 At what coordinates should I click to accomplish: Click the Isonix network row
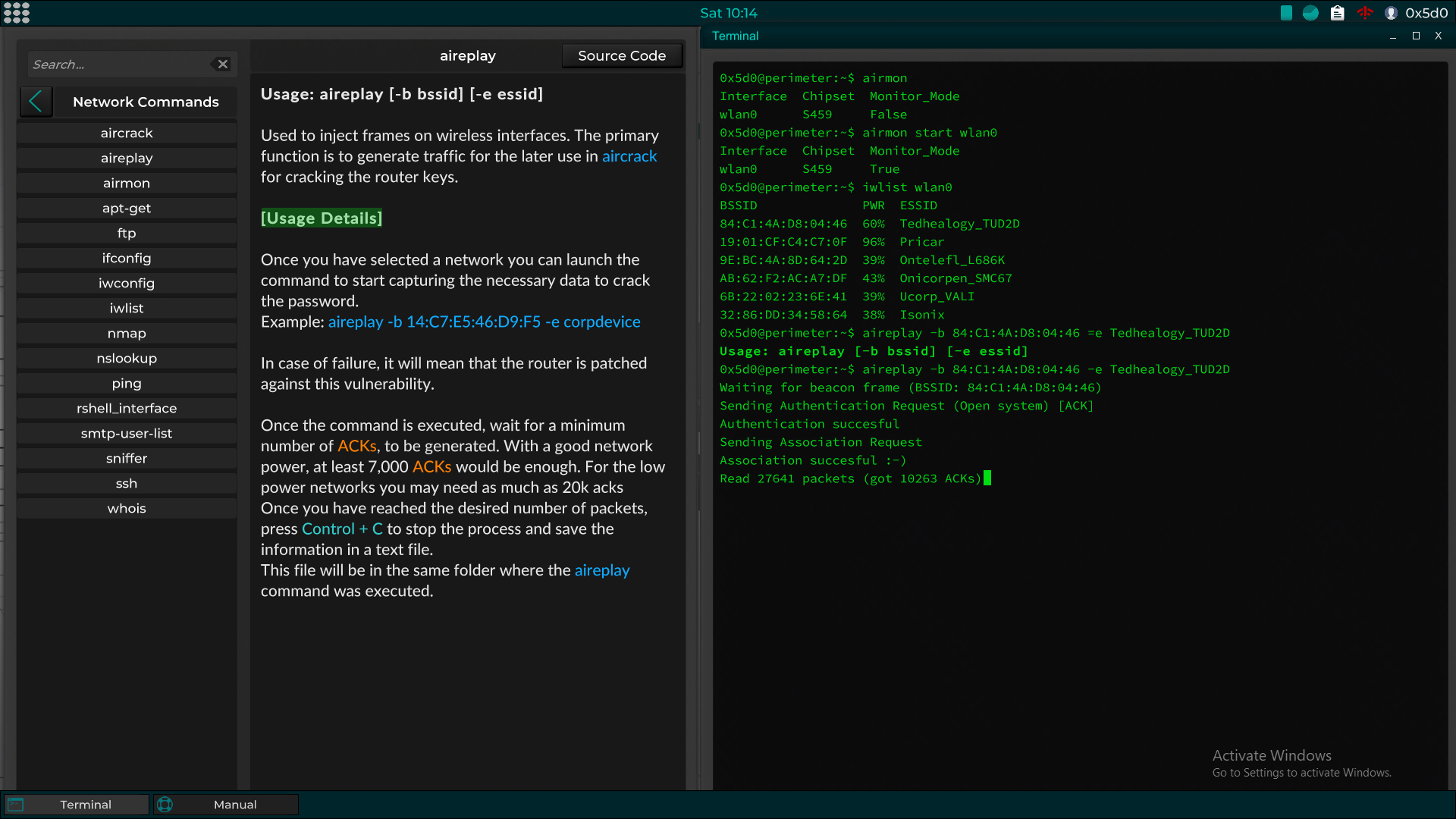pos(832,315)
